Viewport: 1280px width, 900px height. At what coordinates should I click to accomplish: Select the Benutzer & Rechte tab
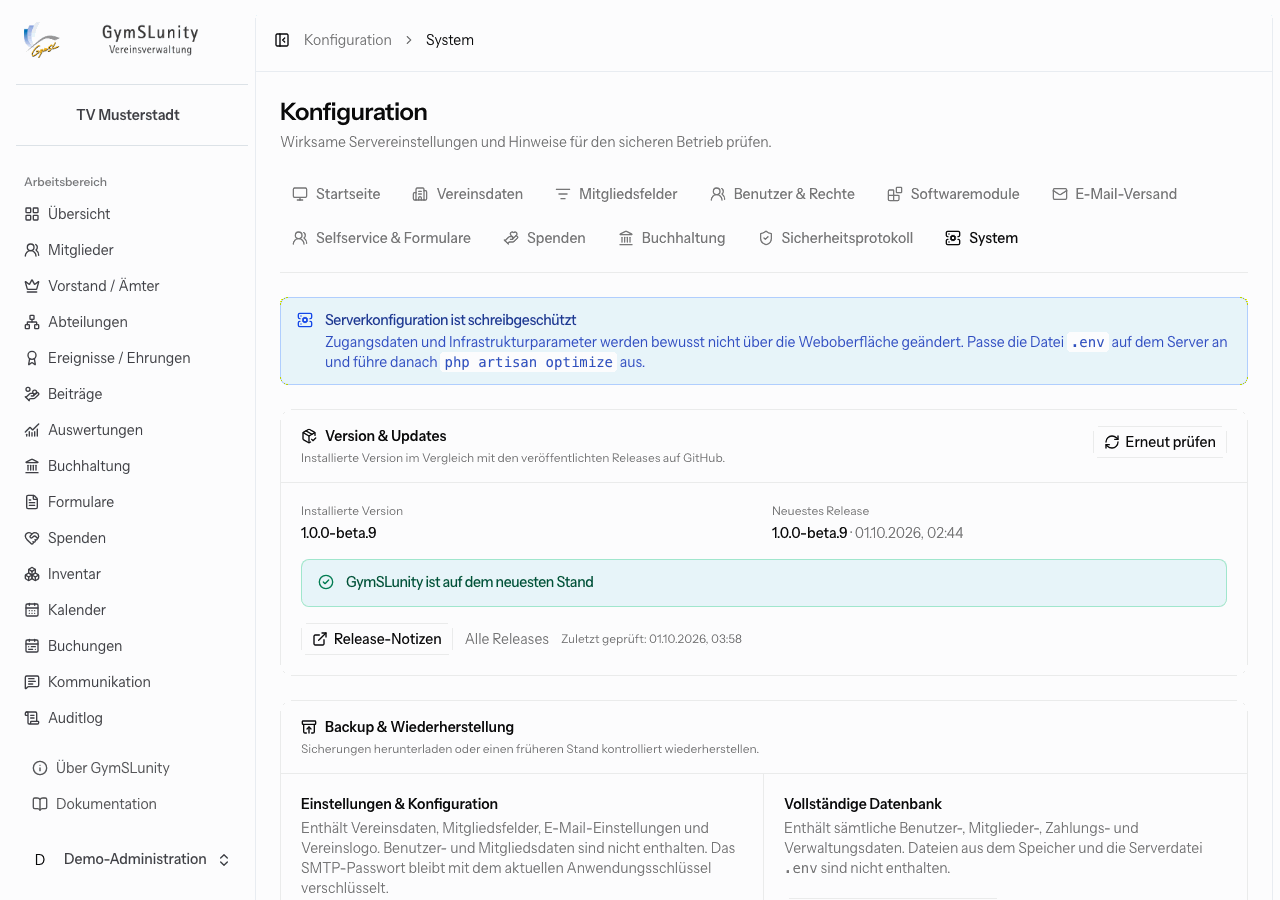click(782, 194)
